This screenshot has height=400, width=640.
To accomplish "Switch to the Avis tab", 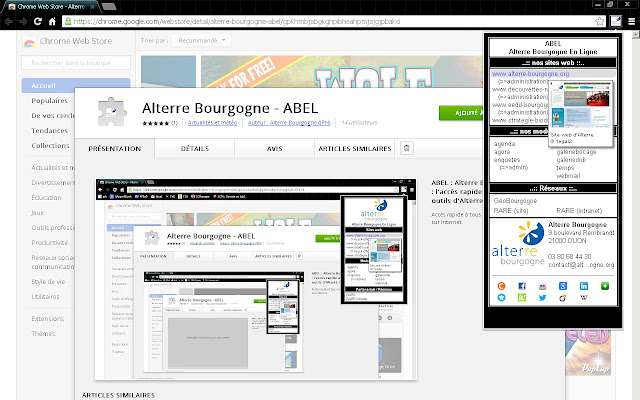I will coord(274,149).
